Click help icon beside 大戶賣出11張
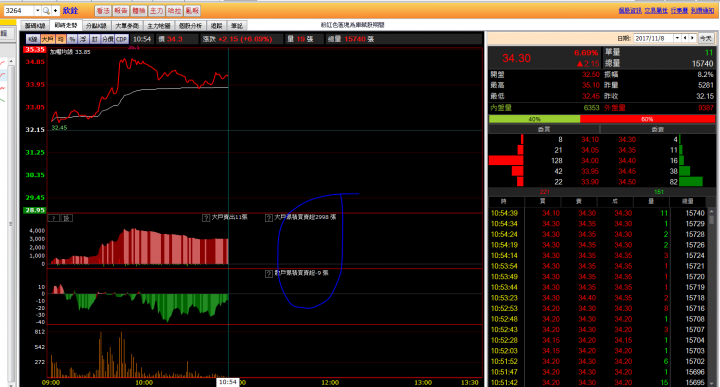Screen dimensions: 720x387 click(206, 218)
